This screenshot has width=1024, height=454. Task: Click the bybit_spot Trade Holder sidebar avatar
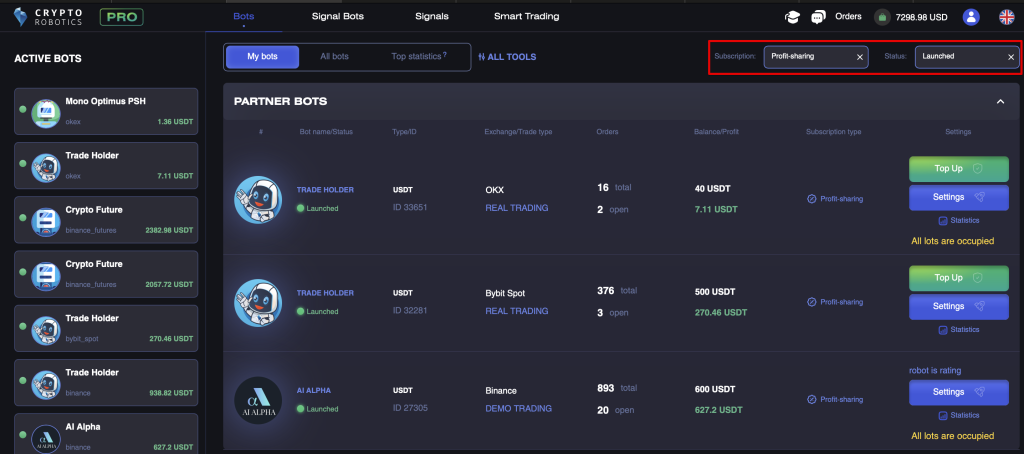[46, 331]
